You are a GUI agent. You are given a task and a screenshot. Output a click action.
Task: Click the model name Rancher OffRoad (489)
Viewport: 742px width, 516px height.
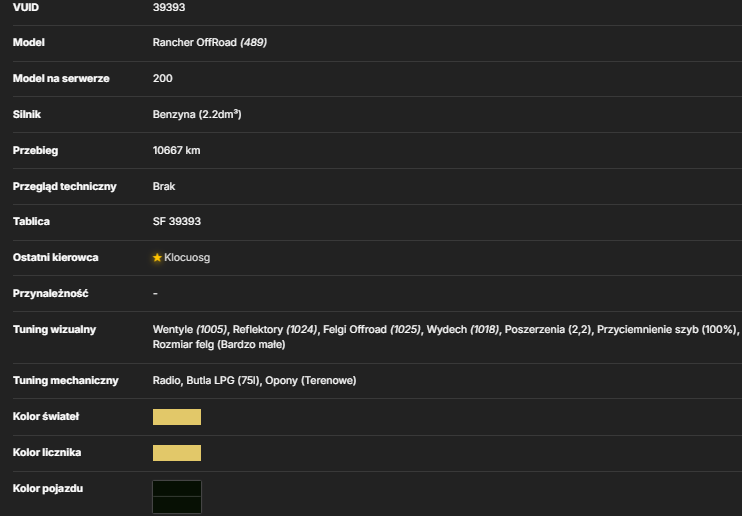click(x=210, y=43)
